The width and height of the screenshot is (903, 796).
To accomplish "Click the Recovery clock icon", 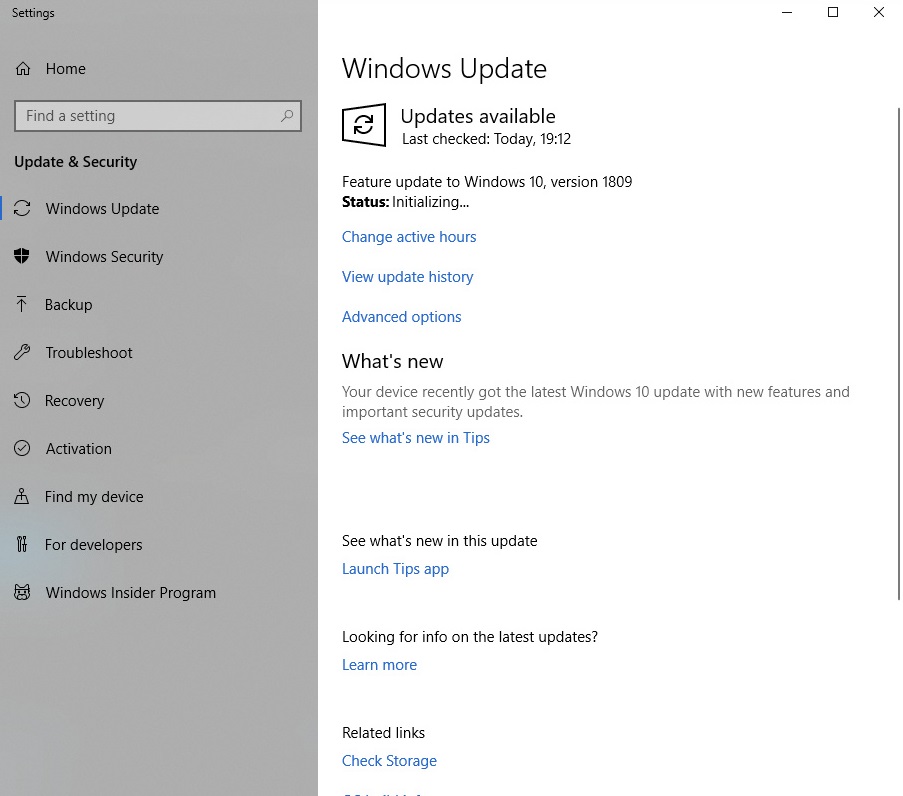I will coord(22,401).
